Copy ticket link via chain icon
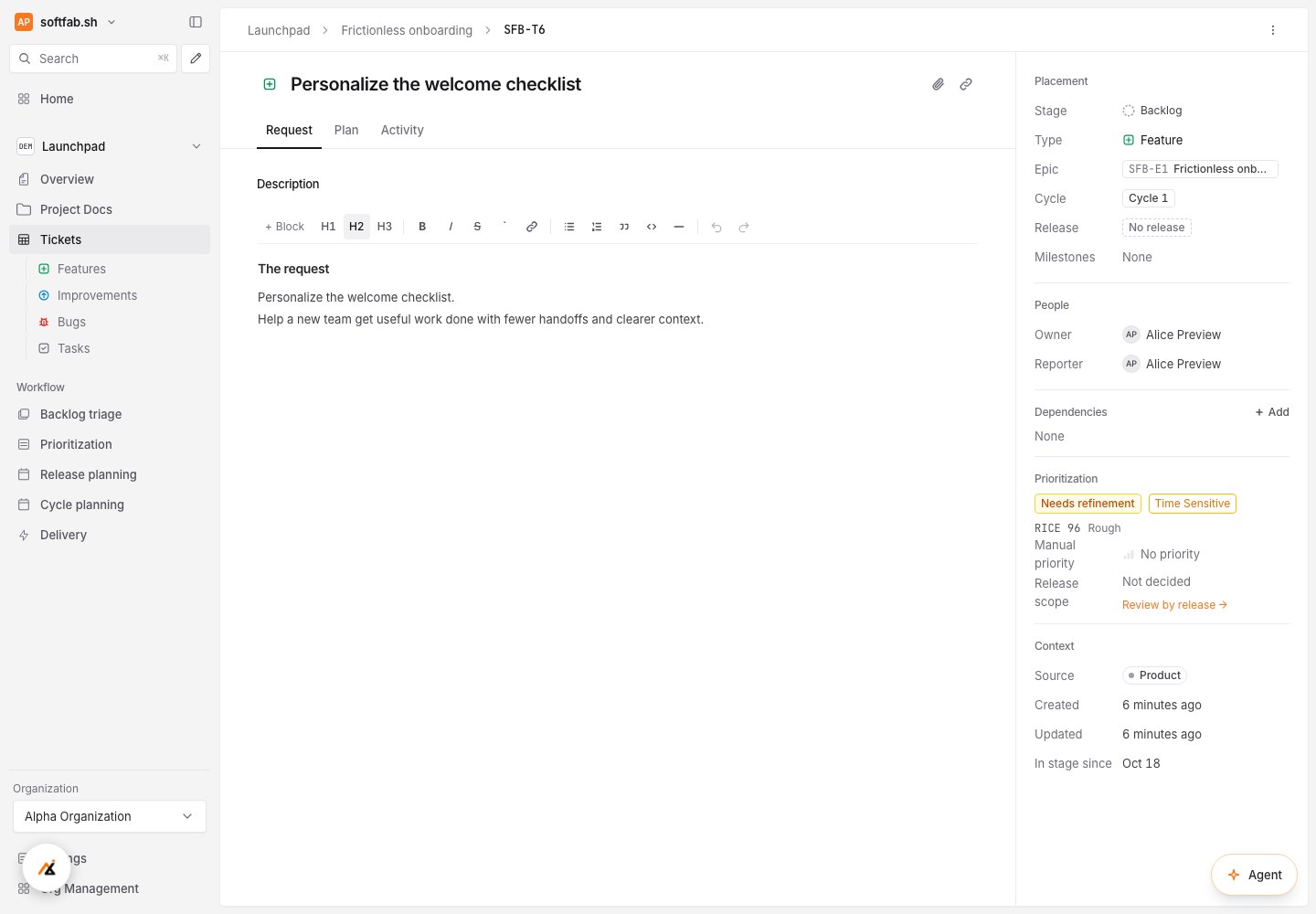1316x914 pixels. pos(966,84)
